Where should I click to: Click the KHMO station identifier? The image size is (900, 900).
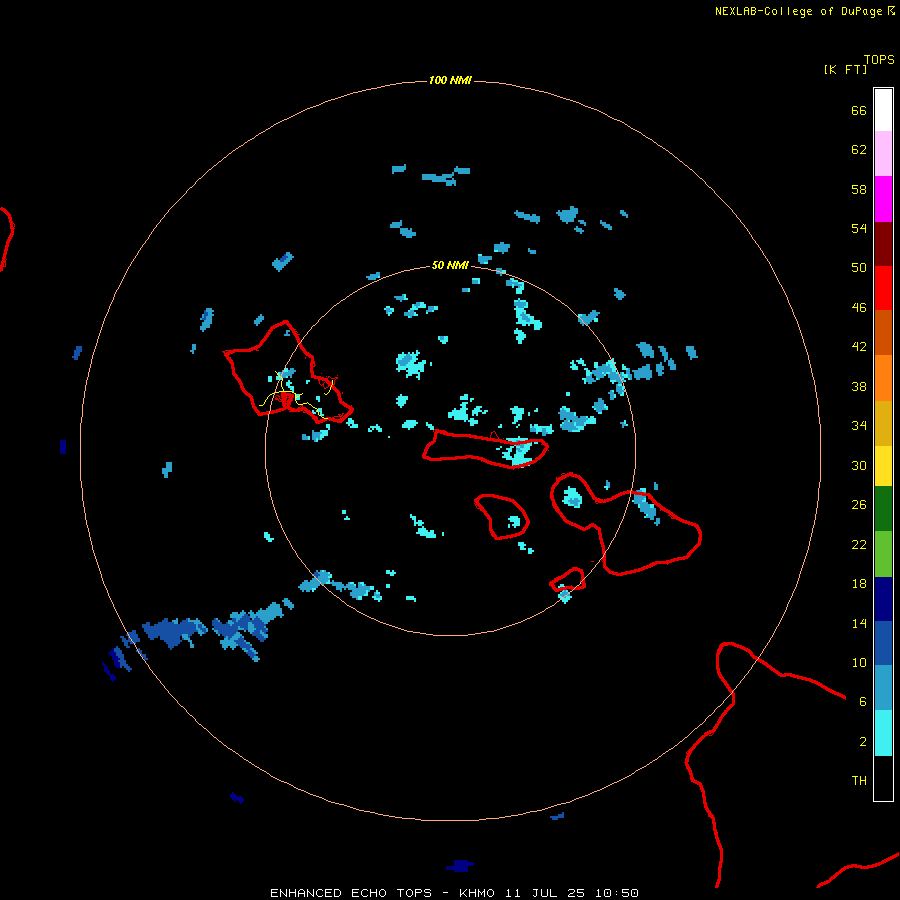tap(476, 893)
